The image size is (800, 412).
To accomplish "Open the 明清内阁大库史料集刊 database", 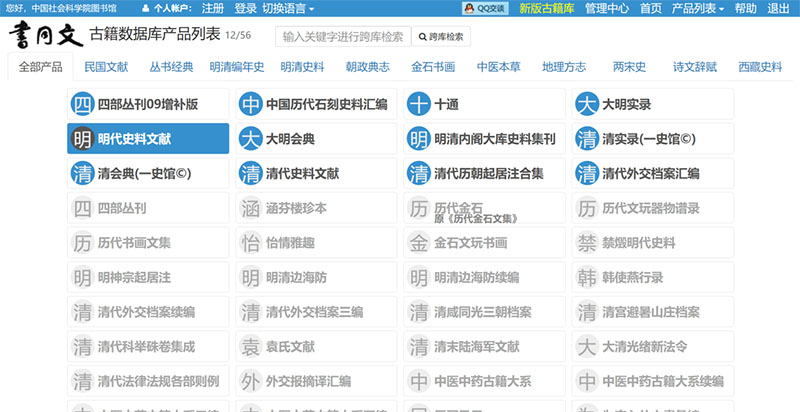I will (494, 139).
